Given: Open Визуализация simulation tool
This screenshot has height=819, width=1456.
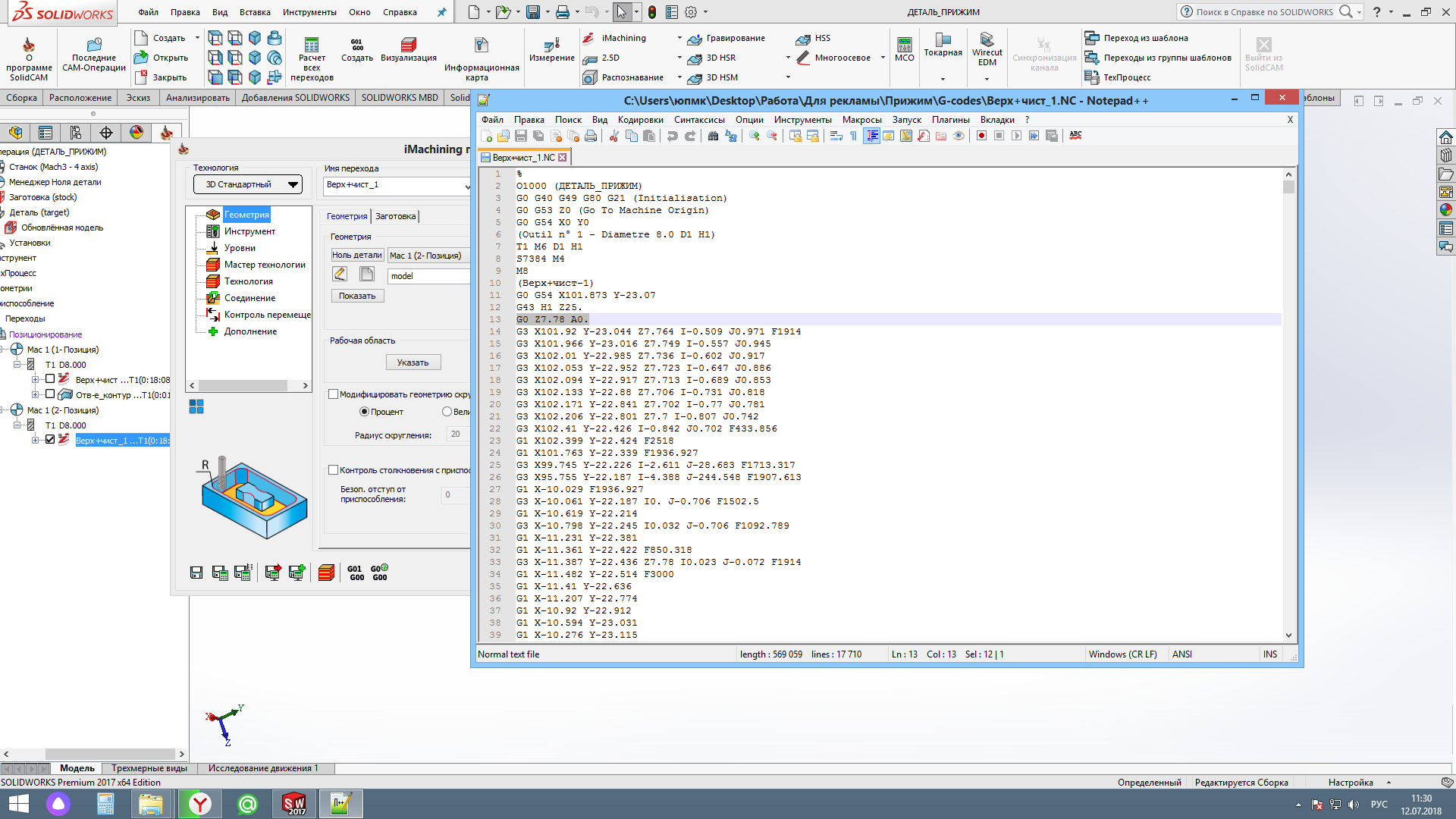Looking at the screenshot, I should click(x=408, y=45).
